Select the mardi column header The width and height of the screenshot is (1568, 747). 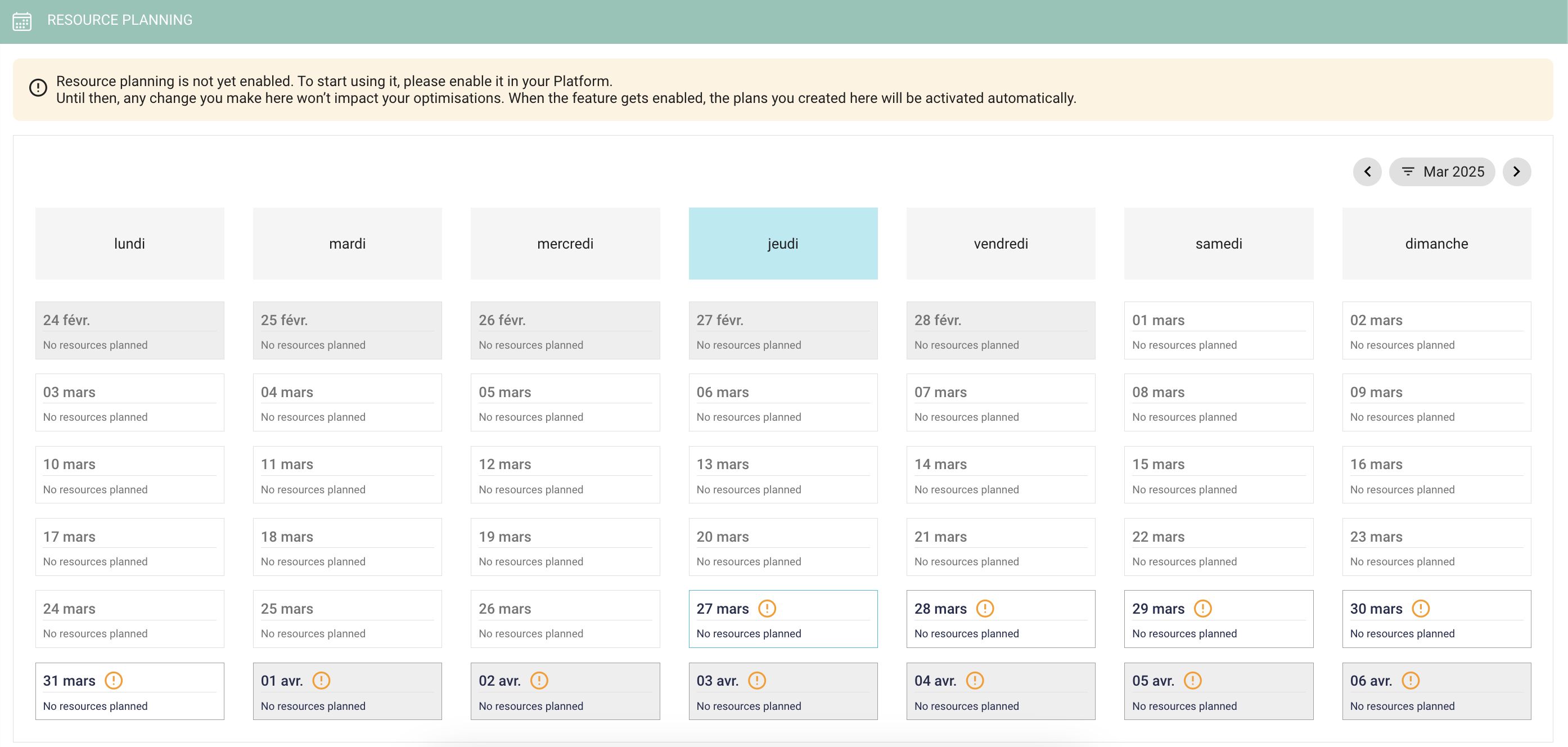tap(348, 244)
